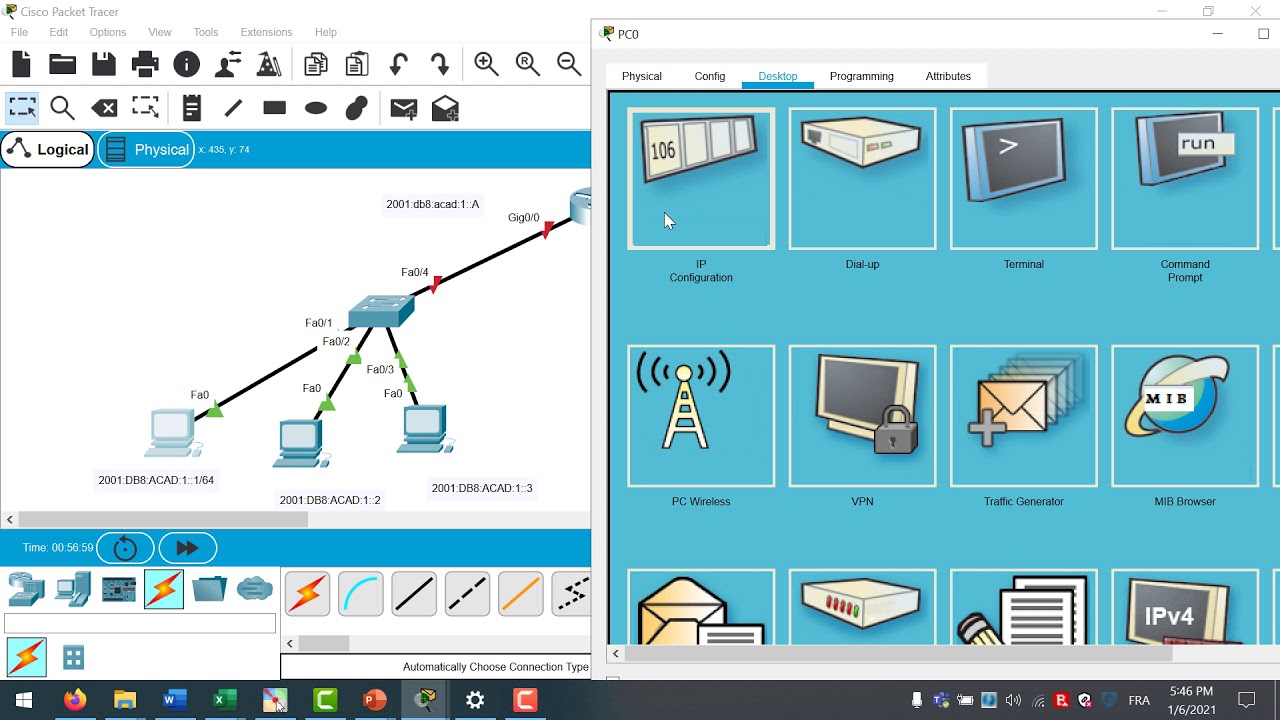Screen dimensions: 1280x720
Task: Select the PC labeled 2001:DB8:ACAD:1::3
Action: [424, 430]
